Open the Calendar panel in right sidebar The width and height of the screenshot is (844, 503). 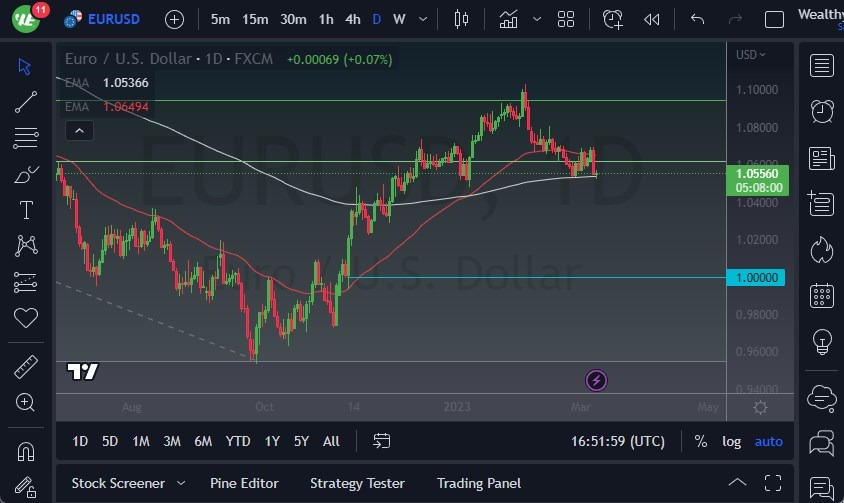tap(822, 295)
